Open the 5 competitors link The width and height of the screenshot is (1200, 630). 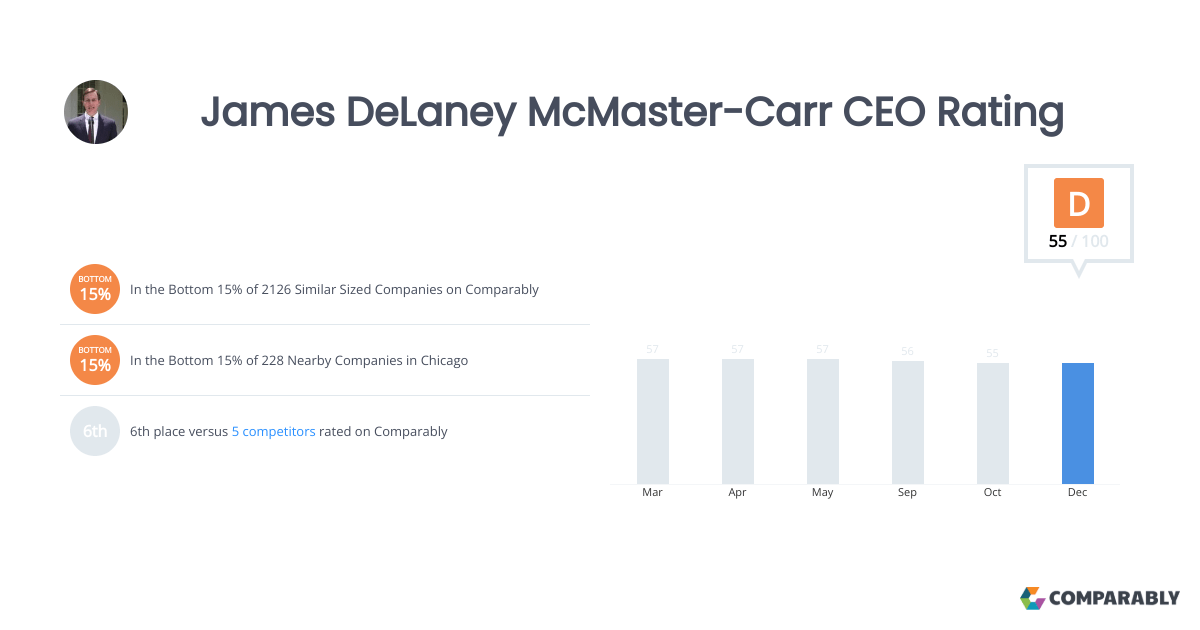(274, 432)
